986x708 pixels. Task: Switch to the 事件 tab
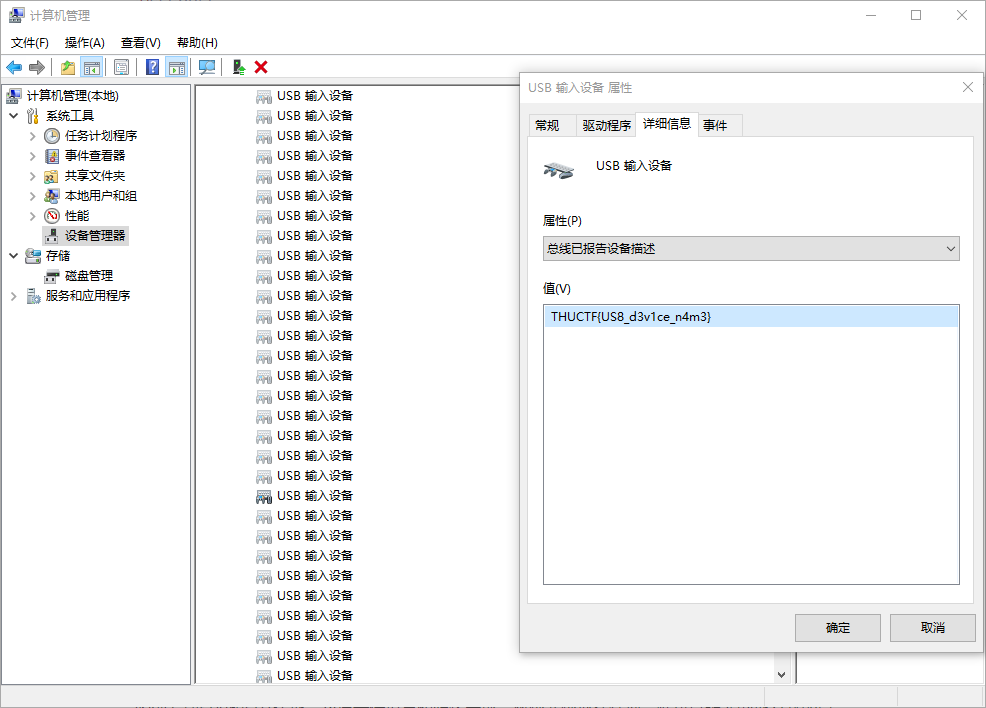point(715,125)
